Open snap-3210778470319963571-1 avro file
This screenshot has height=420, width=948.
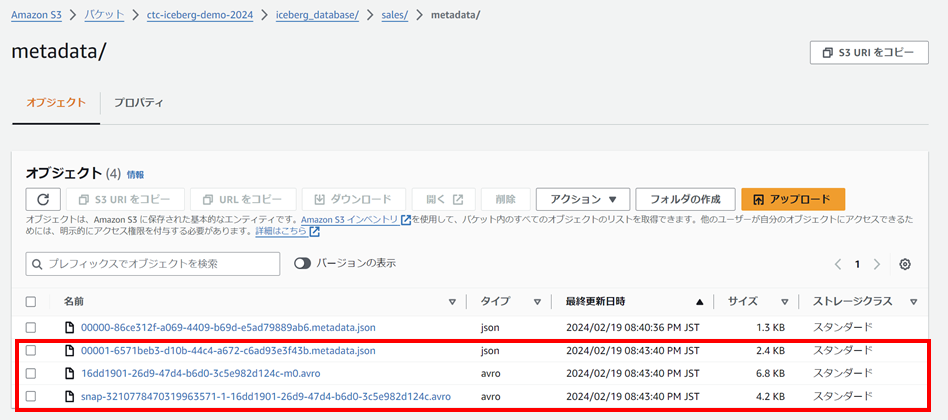[x=265, y=396]
